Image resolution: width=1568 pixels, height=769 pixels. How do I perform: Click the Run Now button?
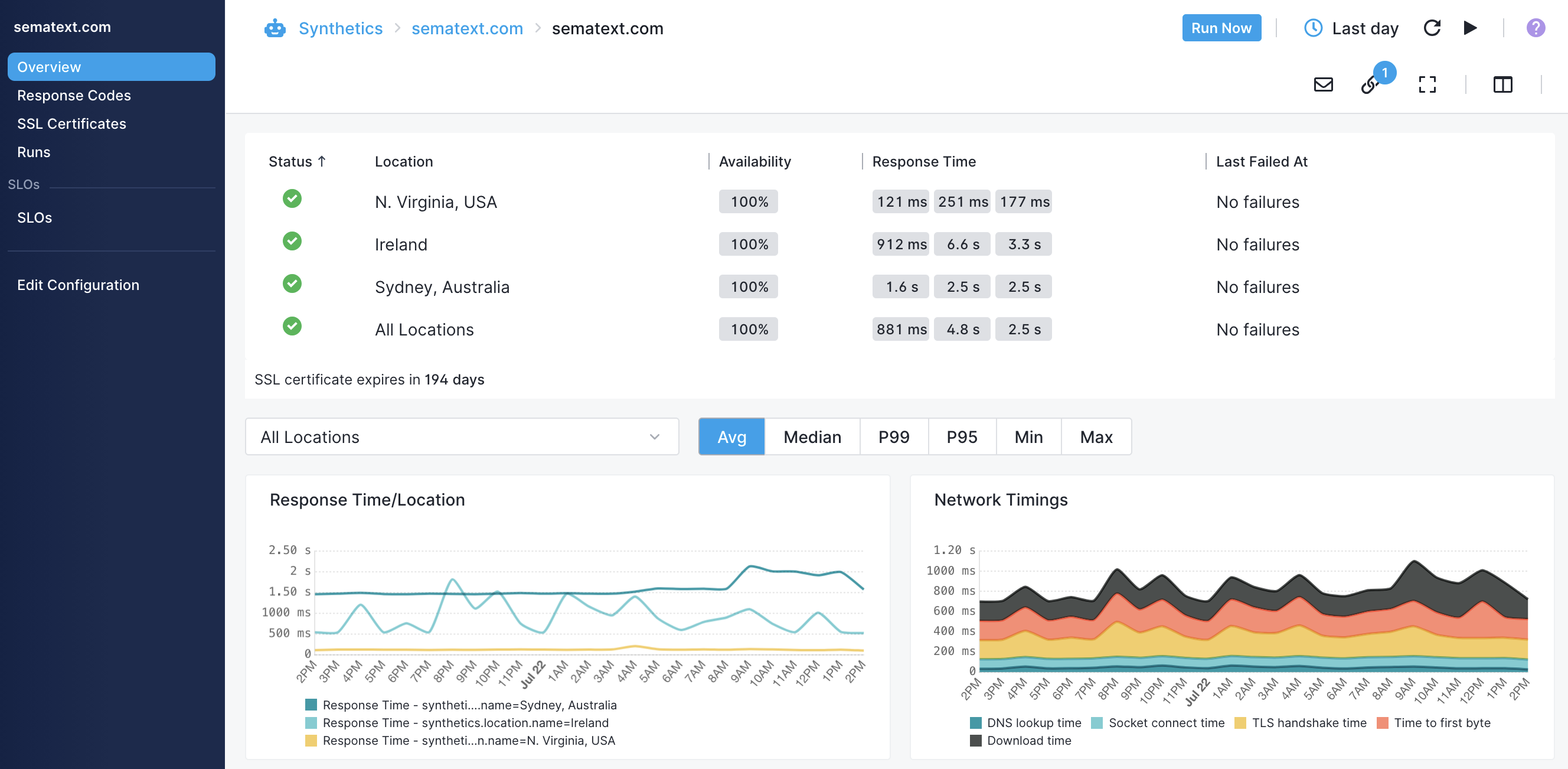point(1221,28)
